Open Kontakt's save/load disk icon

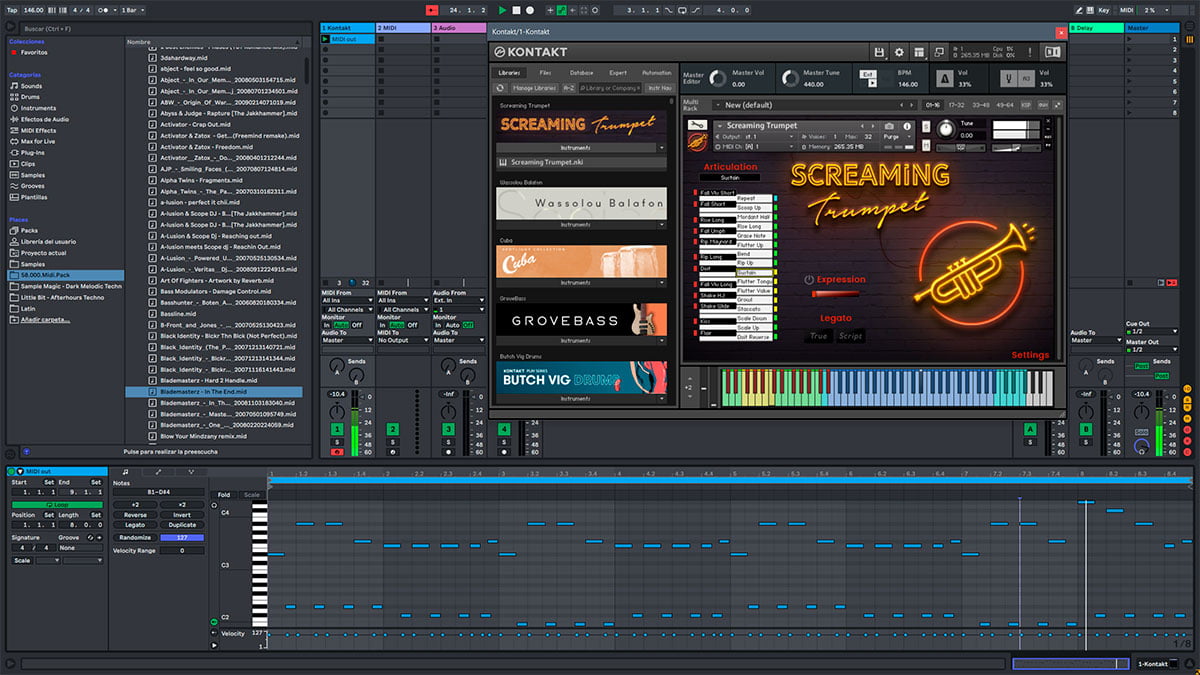tap(879, 52)
